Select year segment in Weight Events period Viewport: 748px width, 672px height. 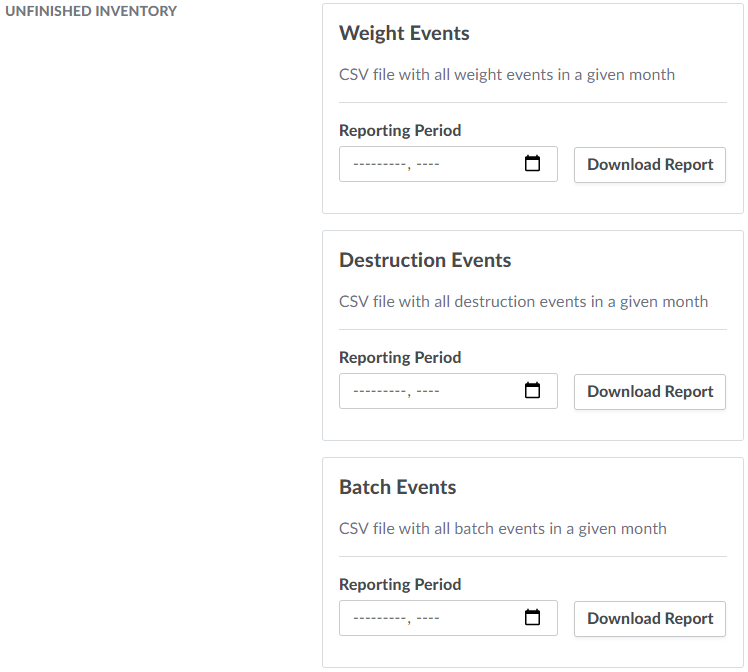pos(427,164)
